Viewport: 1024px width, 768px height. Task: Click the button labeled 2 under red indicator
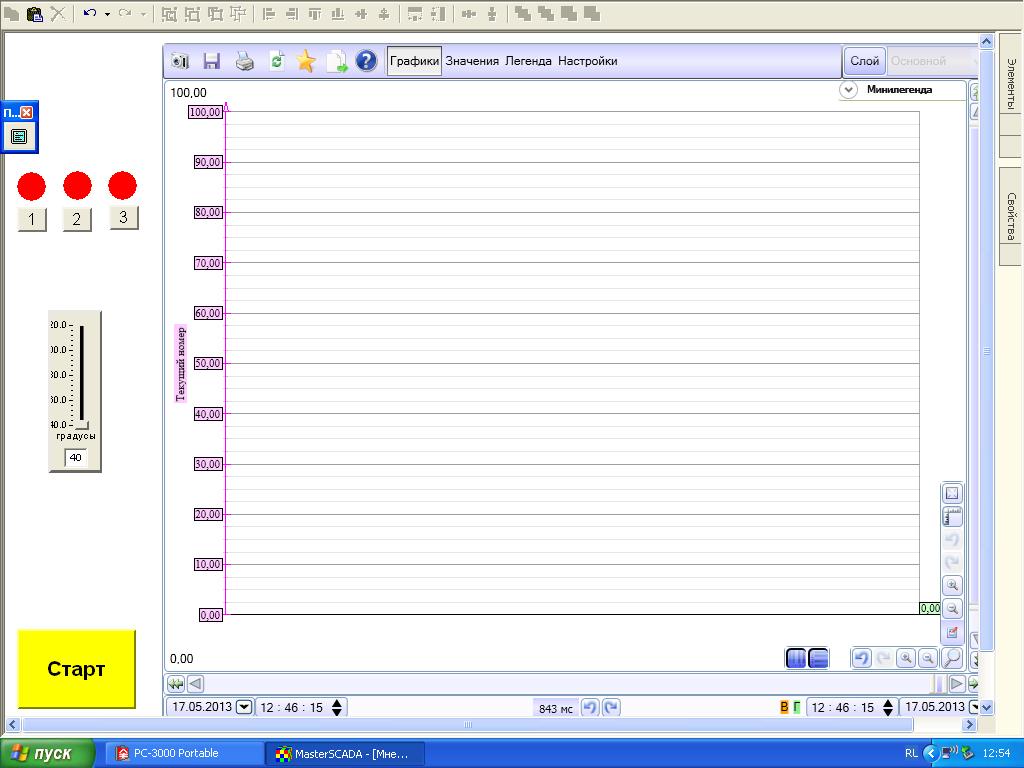[77, 219]
